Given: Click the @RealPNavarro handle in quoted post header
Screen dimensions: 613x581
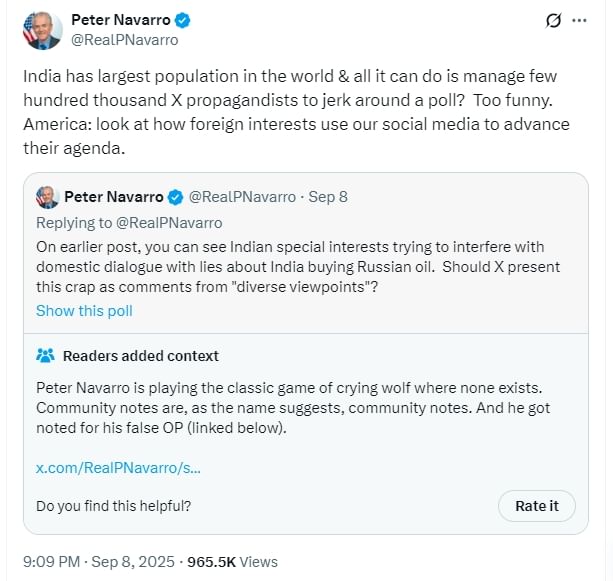Looking at the screenshot, I should click(242, 196).
